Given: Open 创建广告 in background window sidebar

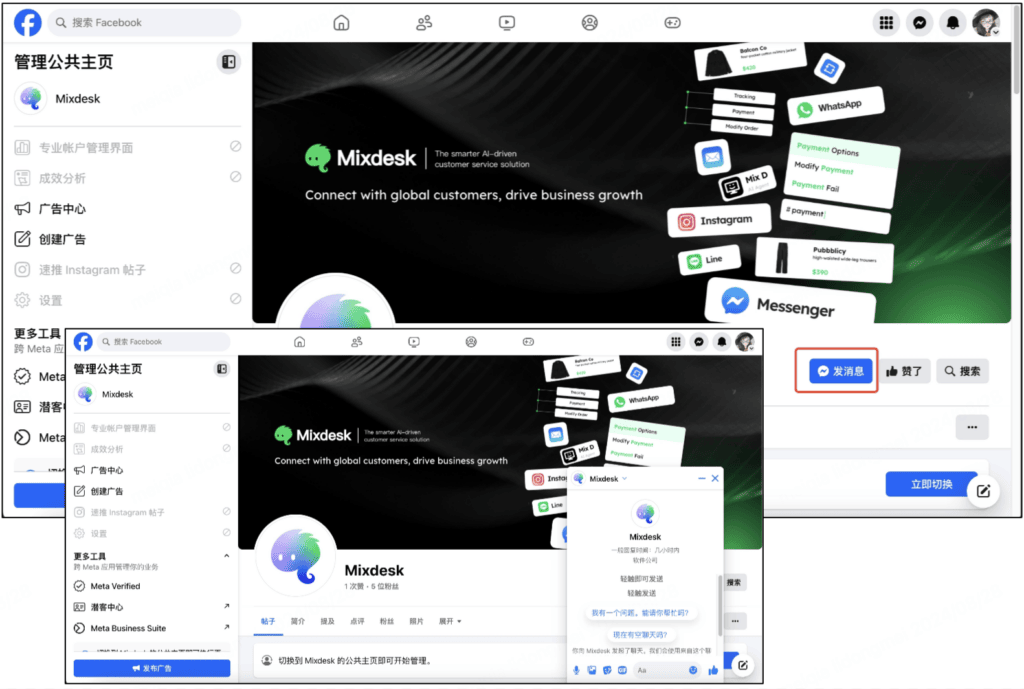Looking at the screenshot, I should (128, 239).
